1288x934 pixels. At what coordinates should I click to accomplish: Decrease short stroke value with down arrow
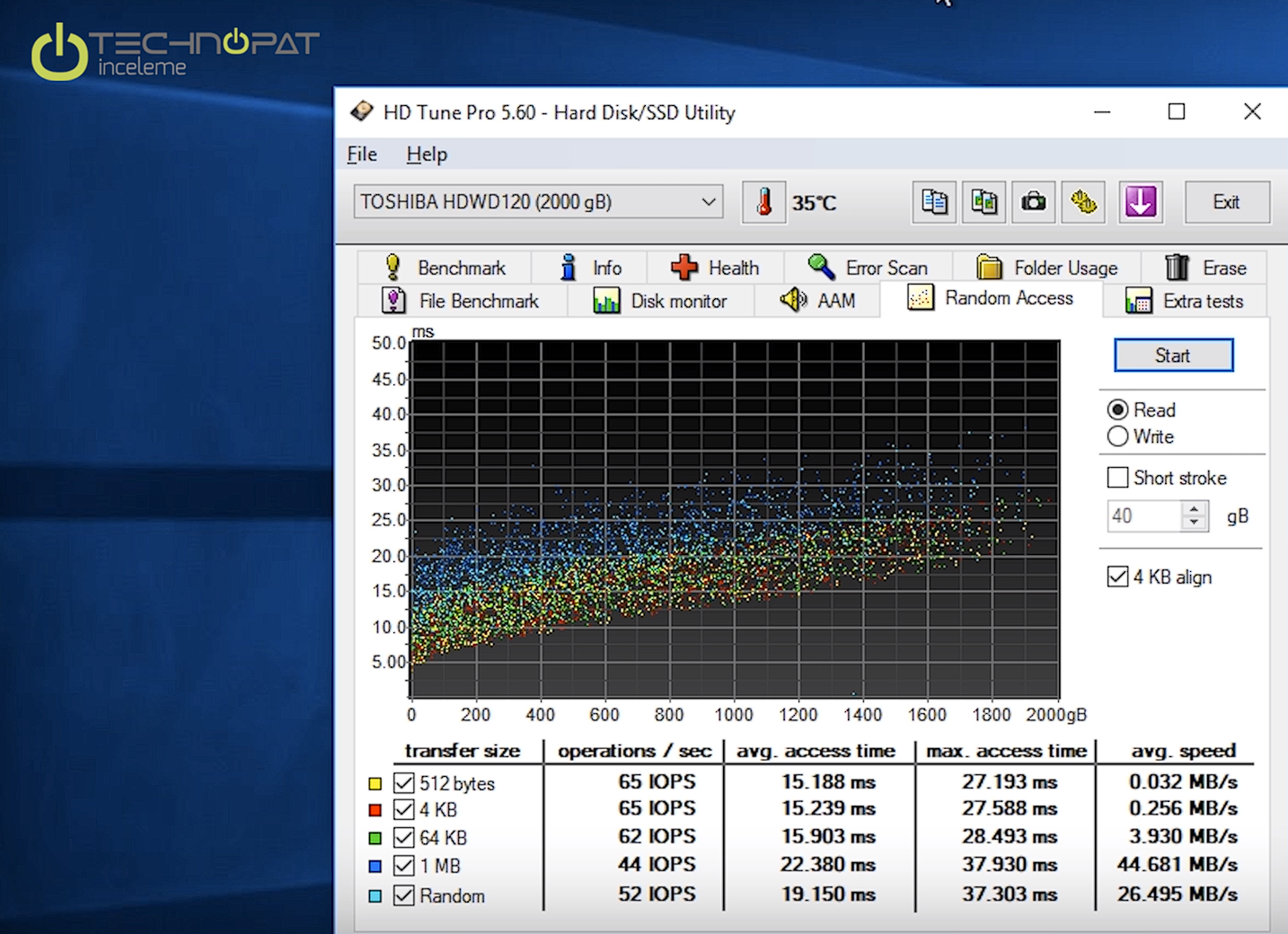tap(1194, 523)
